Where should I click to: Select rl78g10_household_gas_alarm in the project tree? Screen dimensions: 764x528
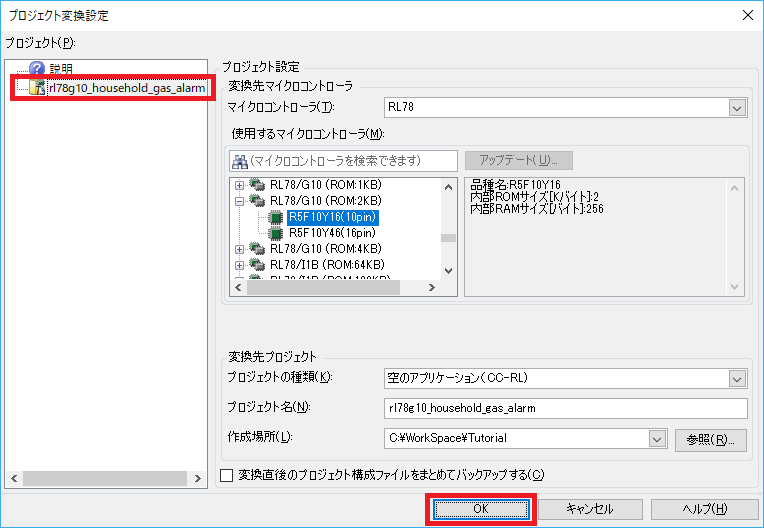[x=127, y=88]
